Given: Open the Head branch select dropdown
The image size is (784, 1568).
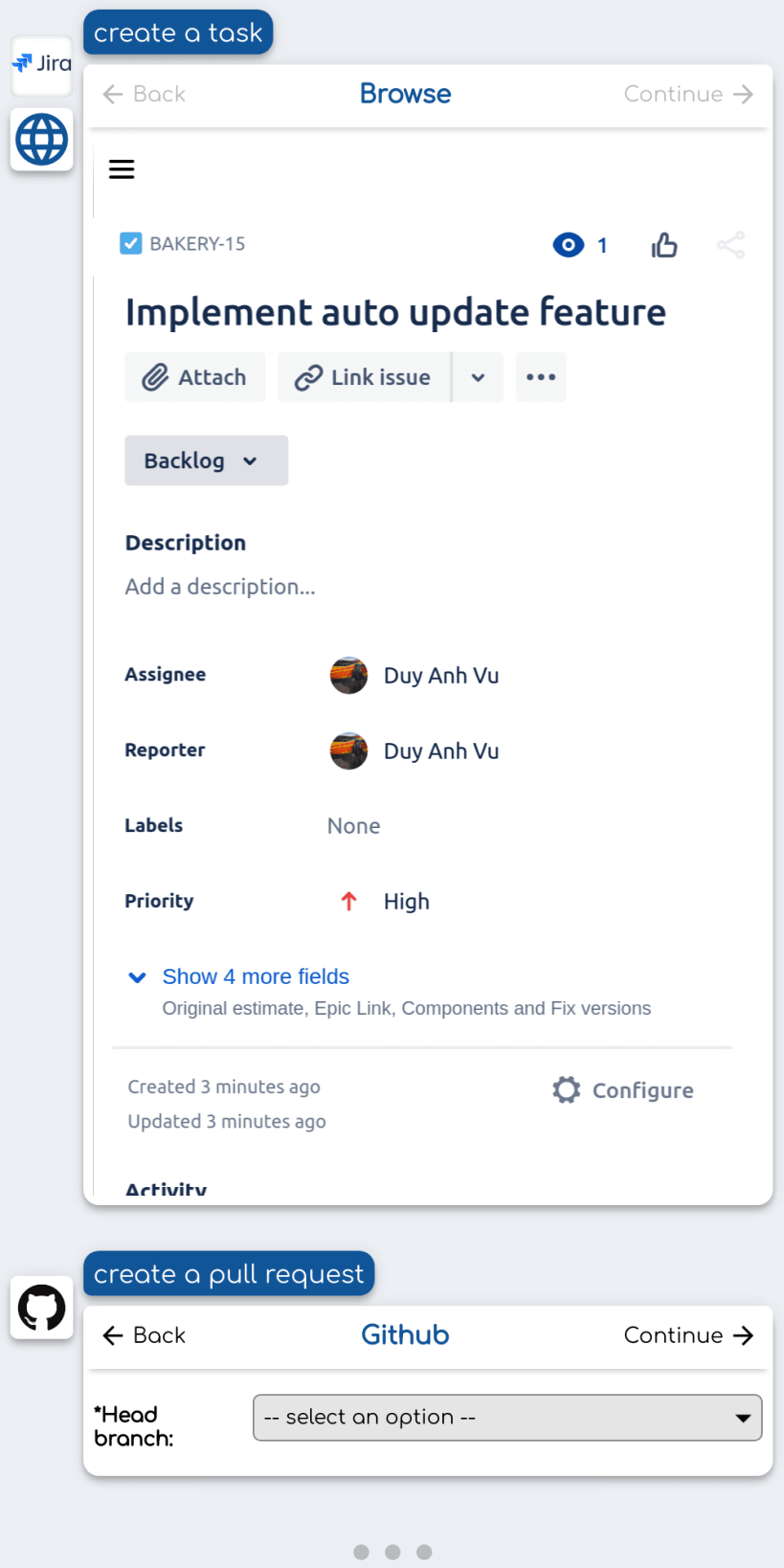Looking at the screenshot, I should pyautogui.click(x=507, y=1417).
